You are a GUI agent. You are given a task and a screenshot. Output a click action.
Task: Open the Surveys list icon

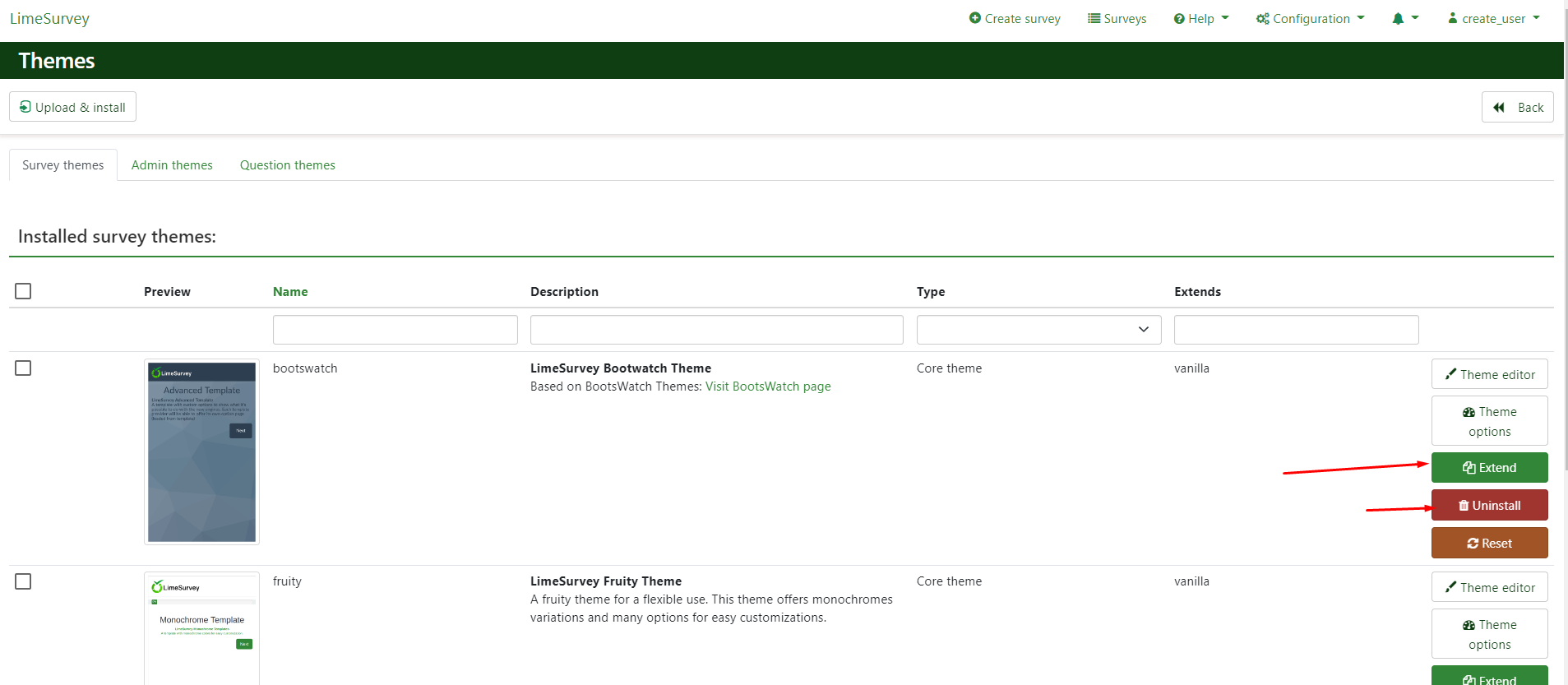pyautogui.click(x=1094, y=18)
